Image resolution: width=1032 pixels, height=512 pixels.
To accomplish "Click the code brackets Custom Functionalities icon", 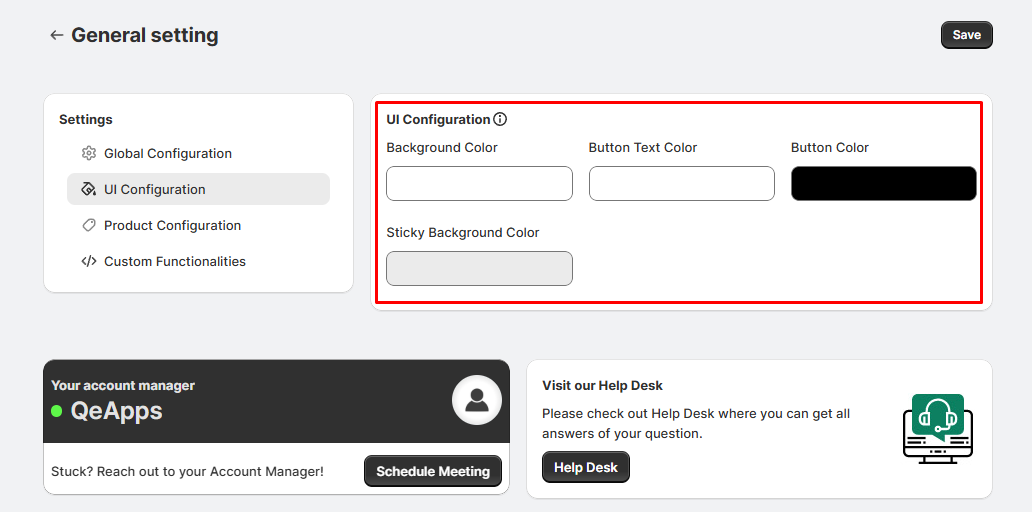I will pos(89,261).
